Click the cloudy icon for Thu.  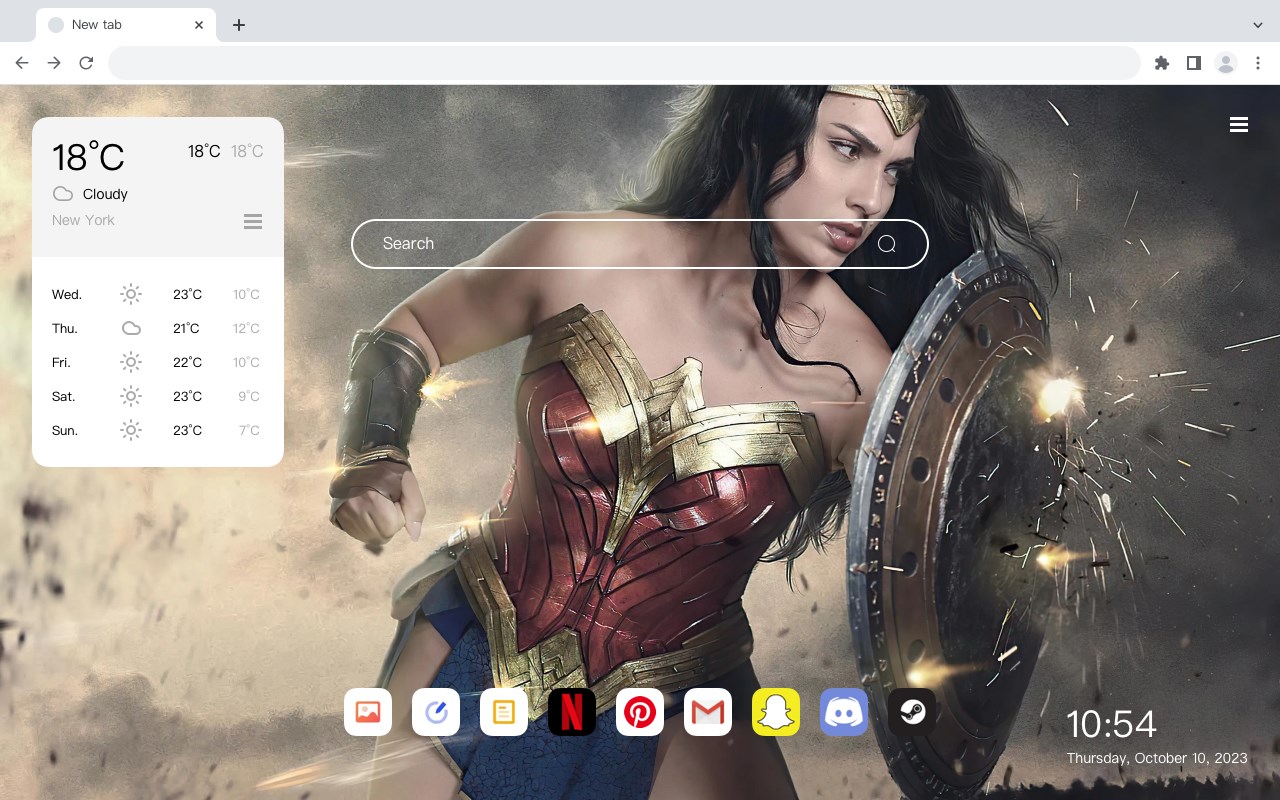pyautogui.click(x=131, y=328)
